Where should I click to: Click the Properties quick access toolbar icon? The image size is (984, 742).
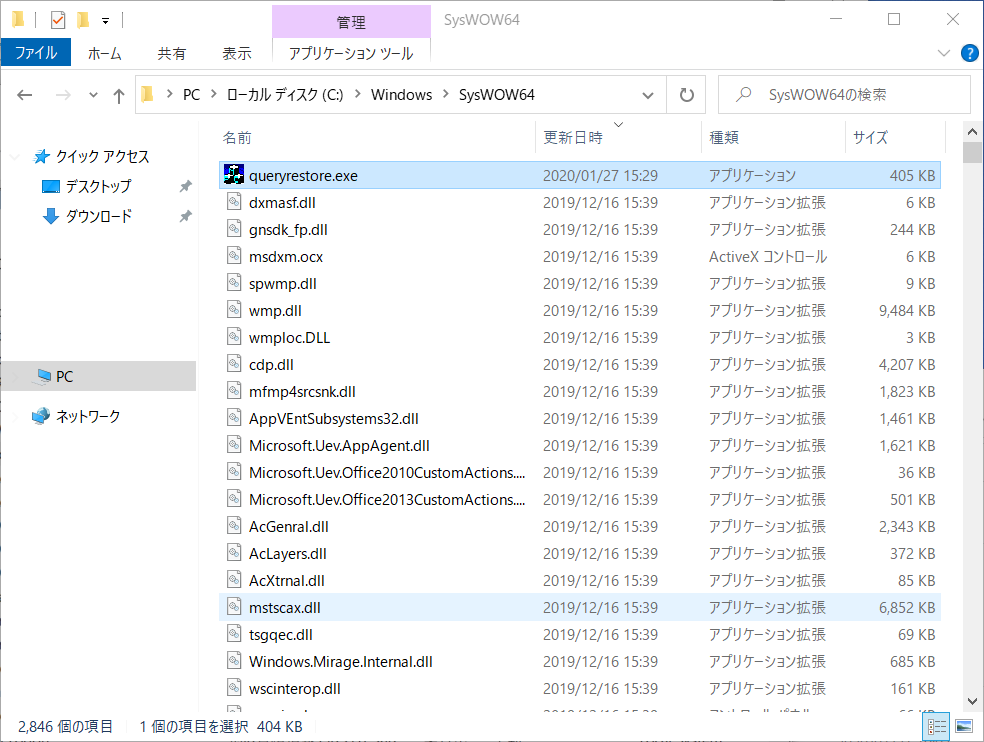[x=58, y=20]
